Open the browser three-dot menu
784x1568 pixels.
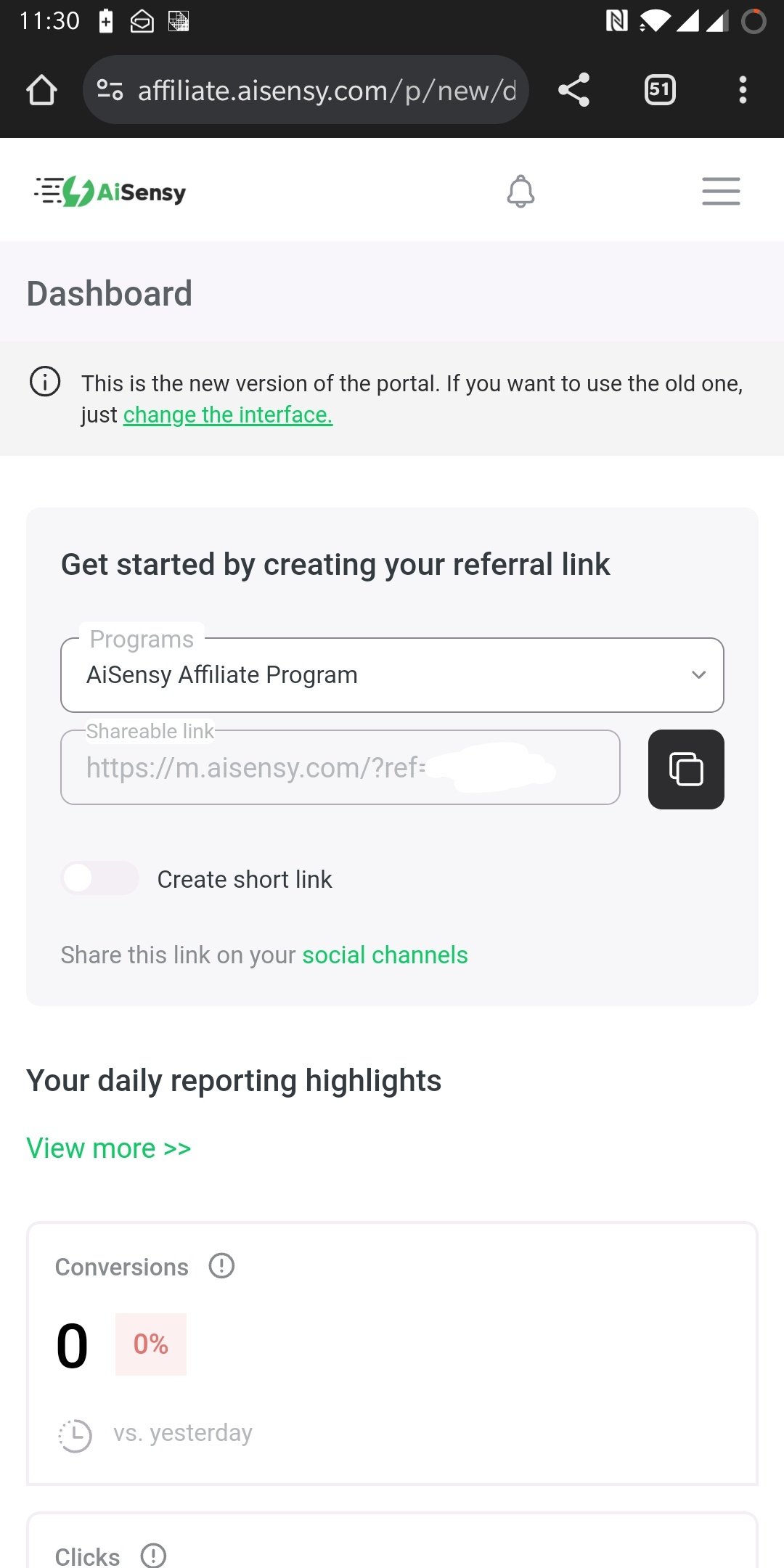click(x=743, y=89)
